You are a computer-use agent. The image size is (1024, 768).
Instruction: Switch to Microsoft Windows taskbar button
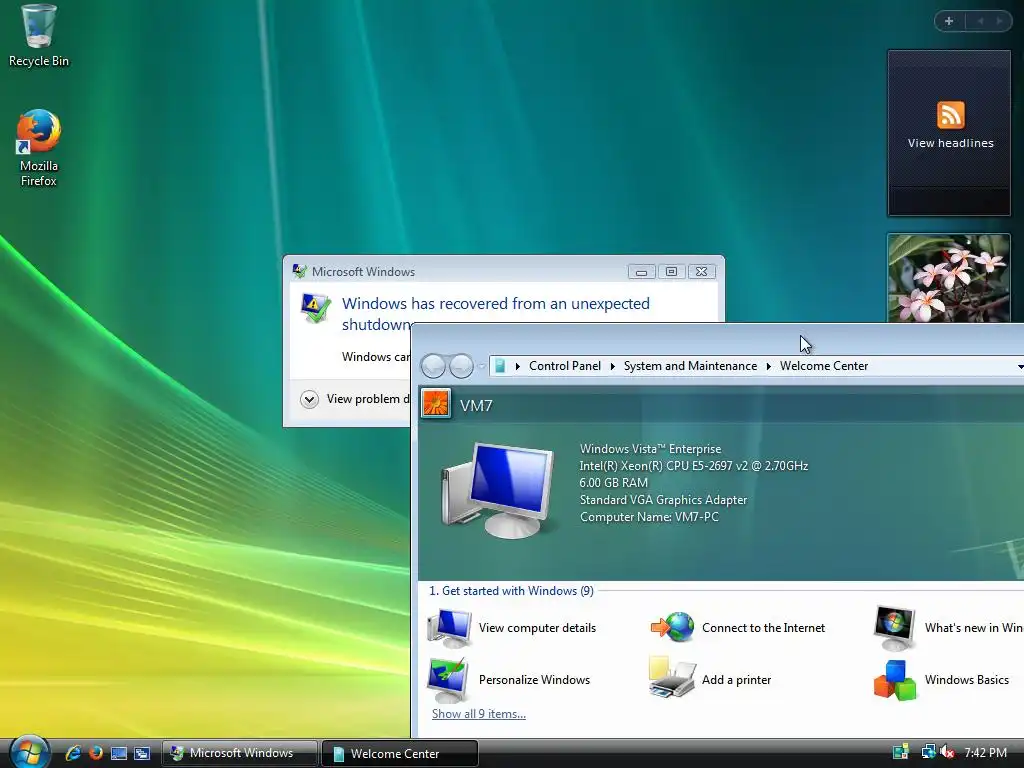click(x=240, y=753)
